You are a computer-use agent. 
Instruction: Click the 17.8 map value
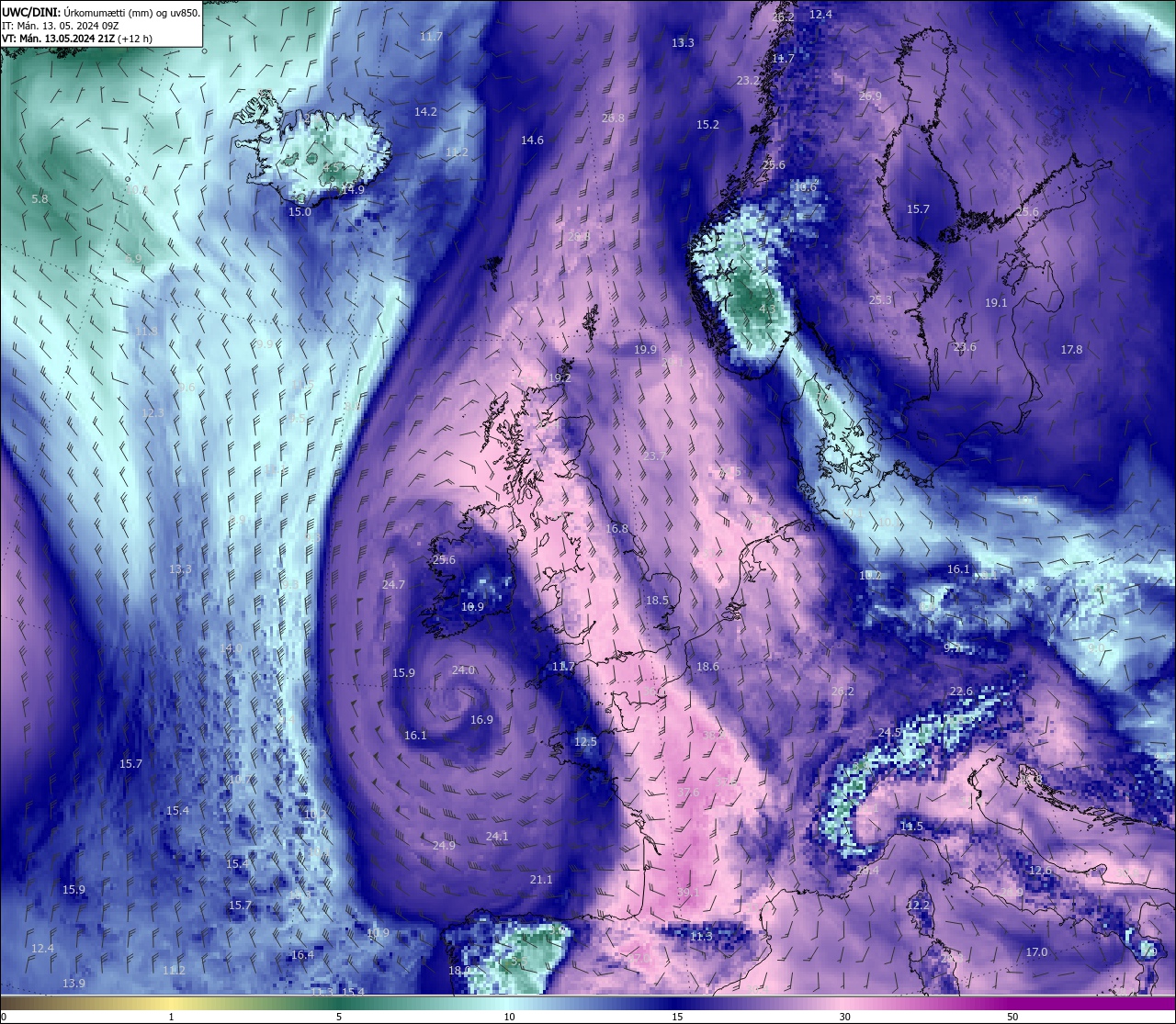click(x=1071, y=349)
